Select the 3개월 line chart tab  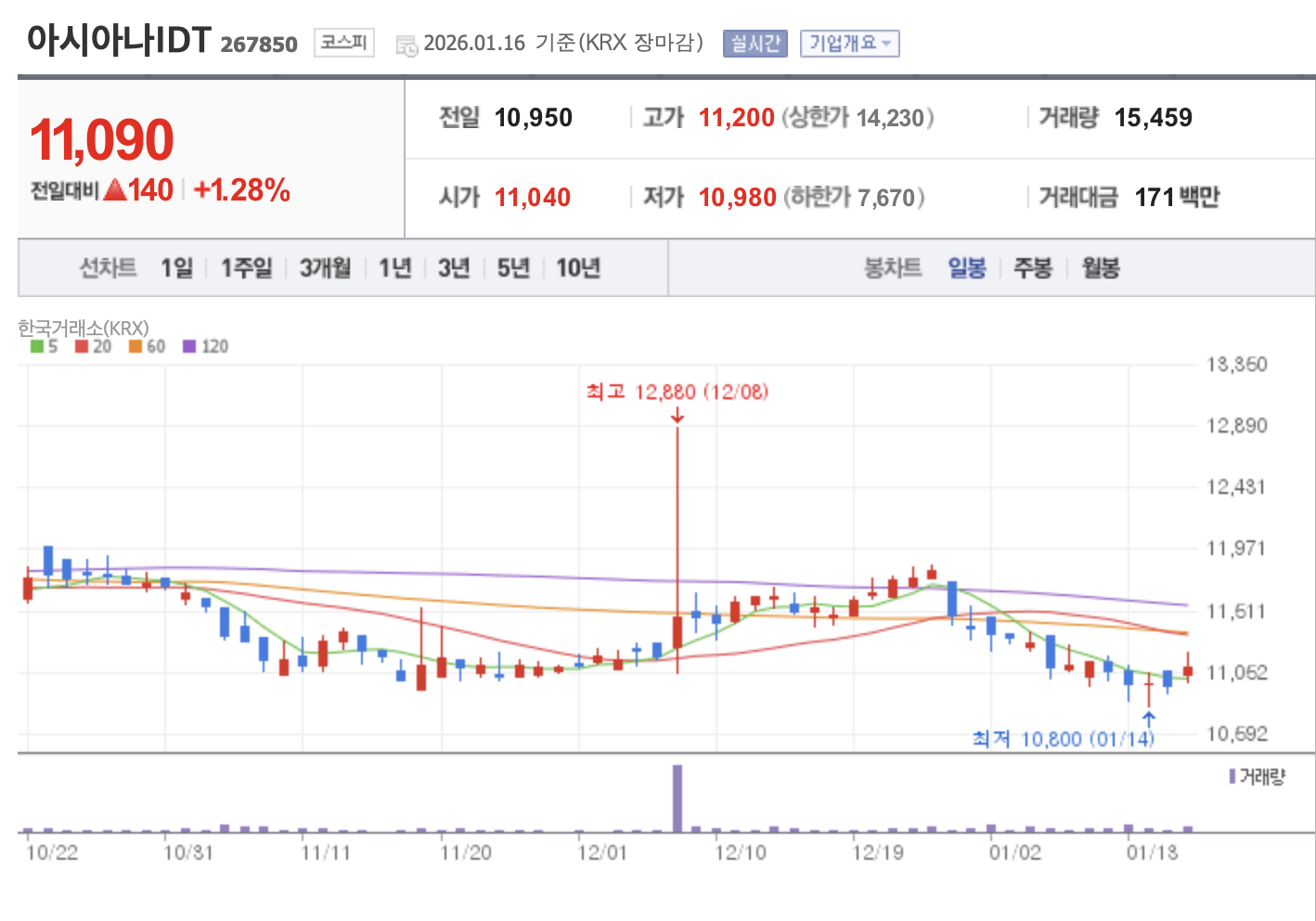click(x=325, y=268)
